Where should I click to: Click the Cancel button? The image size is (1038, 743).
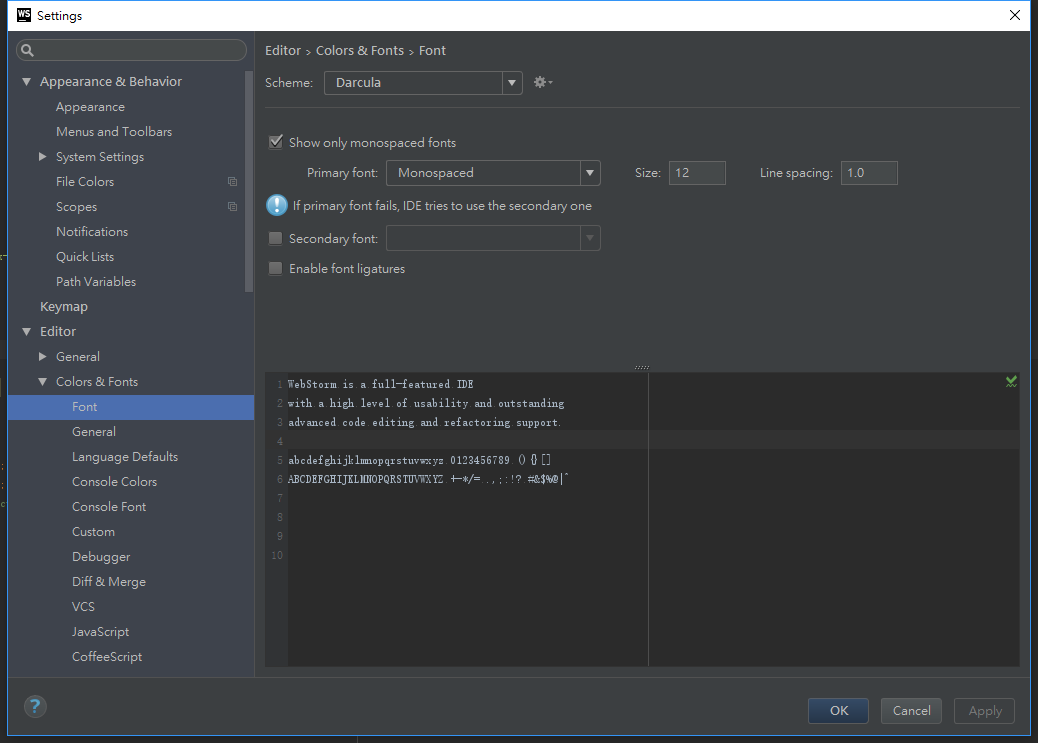point(911,711)
